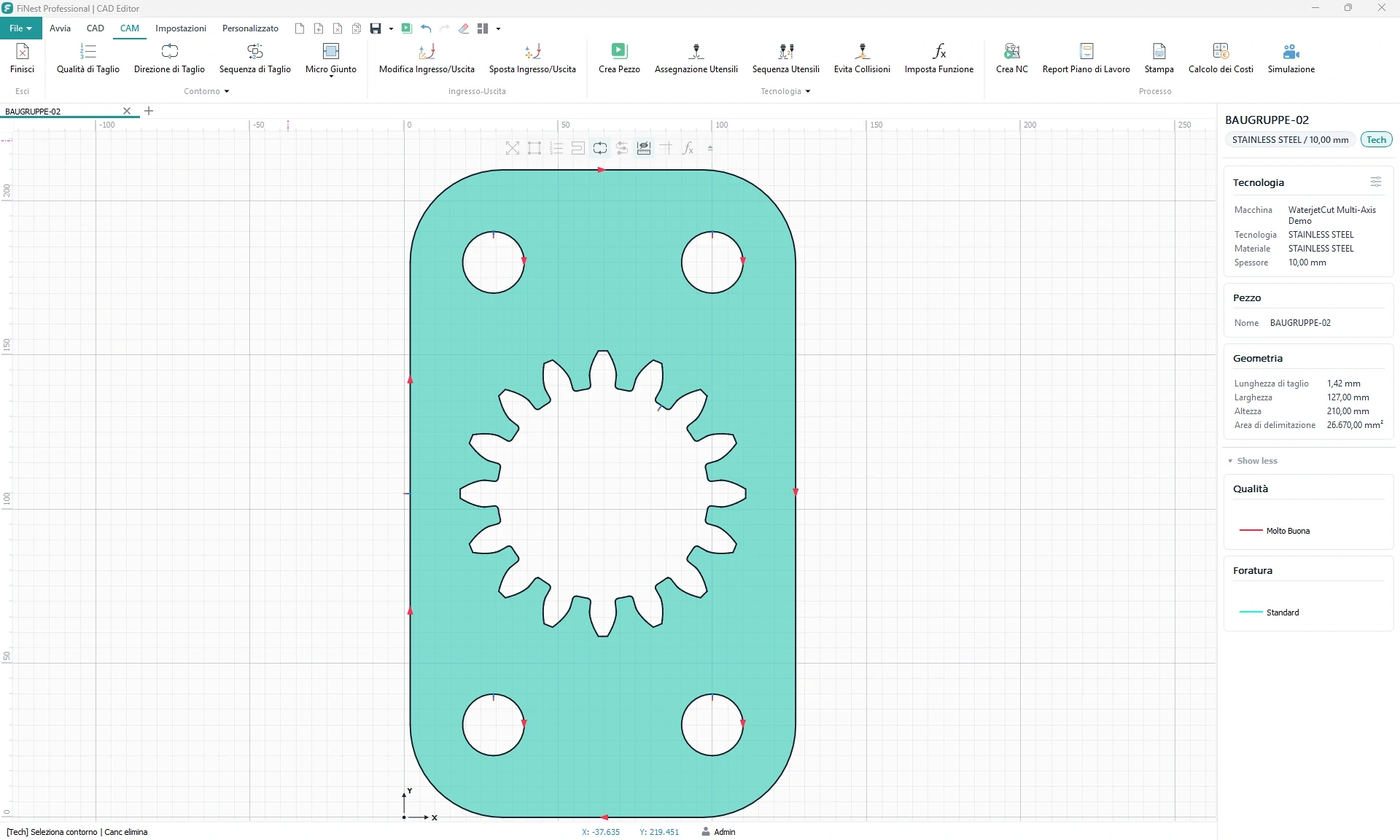Image resolution: width=1400 pixels, height=840 pixels.
Task: Expand the Tecnologia group dropdown
Action: coord(808,91)
